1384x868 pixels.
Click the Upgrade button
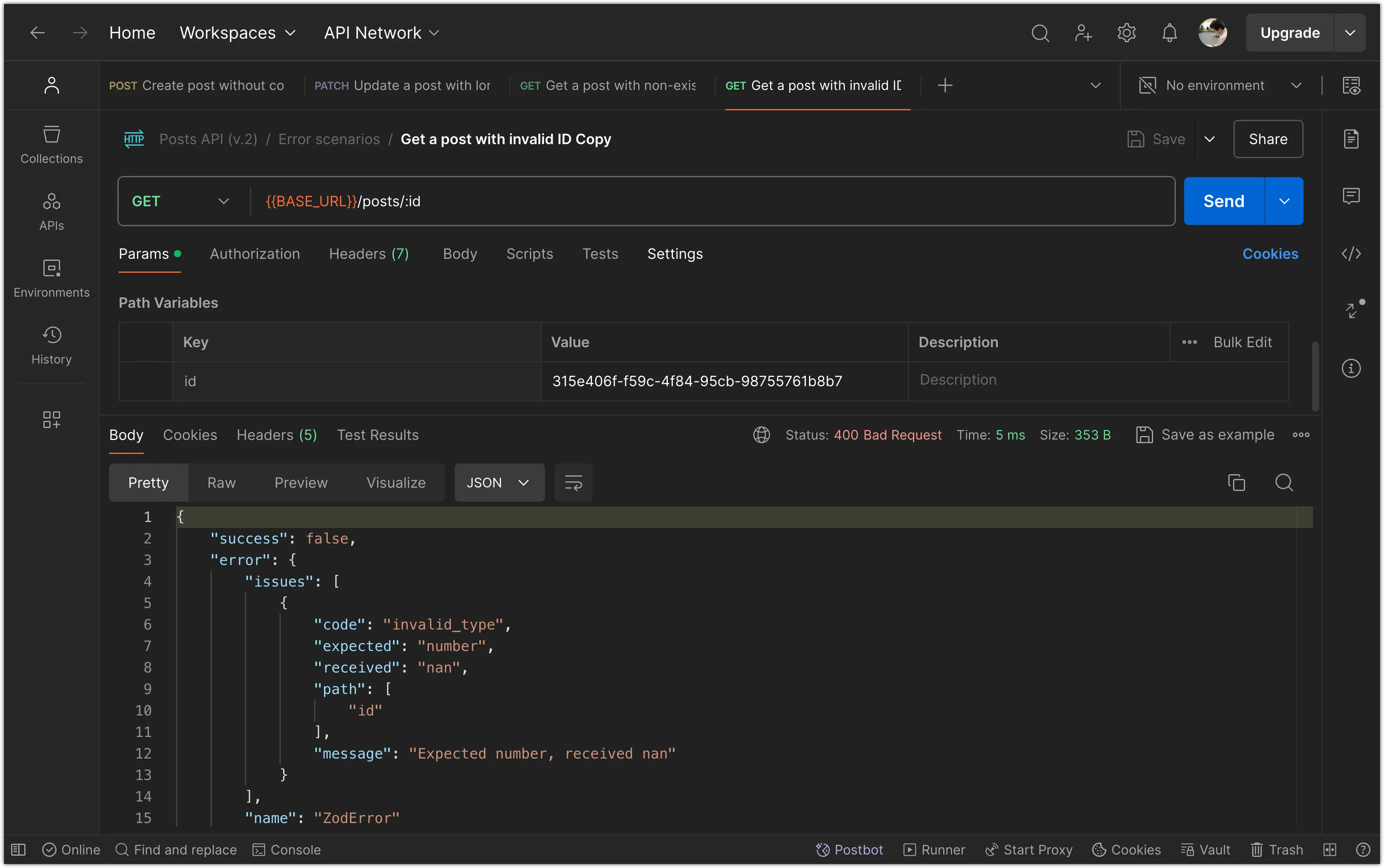coord(1289,33)
